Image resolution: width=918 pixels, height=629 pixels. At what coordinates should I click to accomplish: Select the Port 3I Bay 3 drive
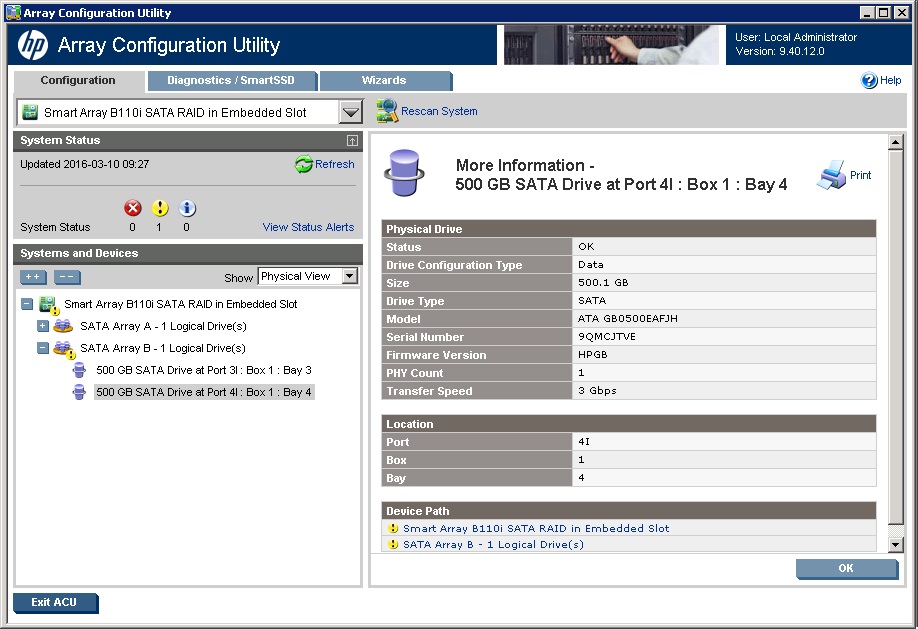click(204, 370)
